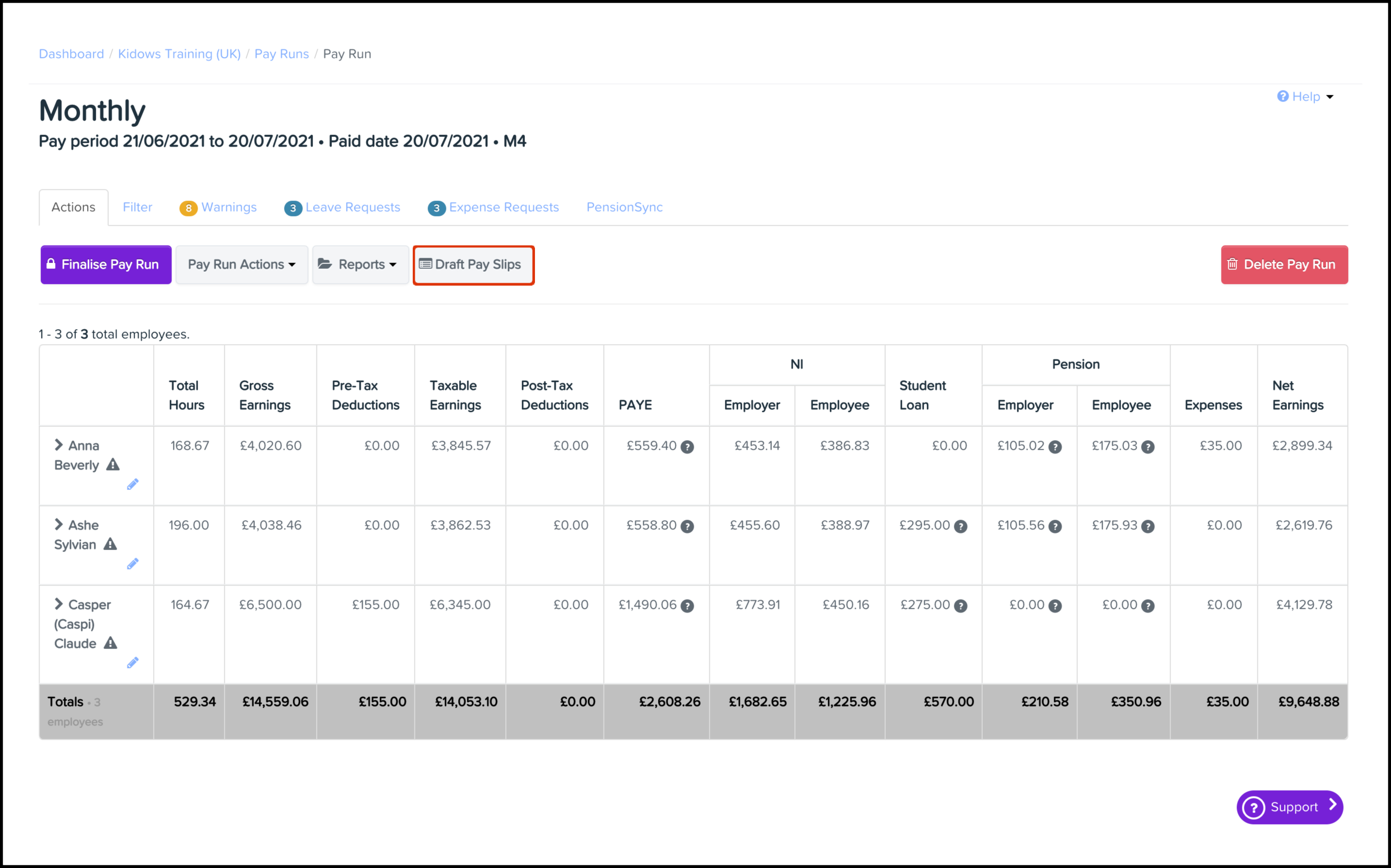The height and width of the screenshot is (868, 1391).
Task: Click the Finalise Pay Run button
Action: [x=106, y=265]
